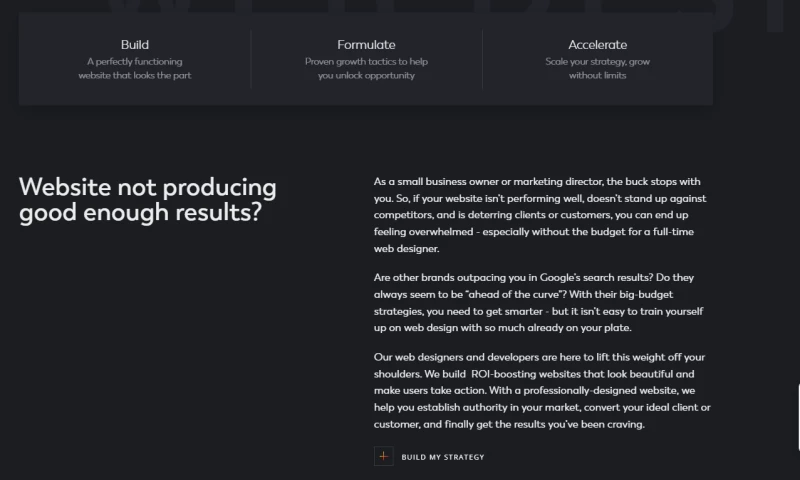
Task: Click the paragraph starting "As a small business owner"
Action: (540, 215)
